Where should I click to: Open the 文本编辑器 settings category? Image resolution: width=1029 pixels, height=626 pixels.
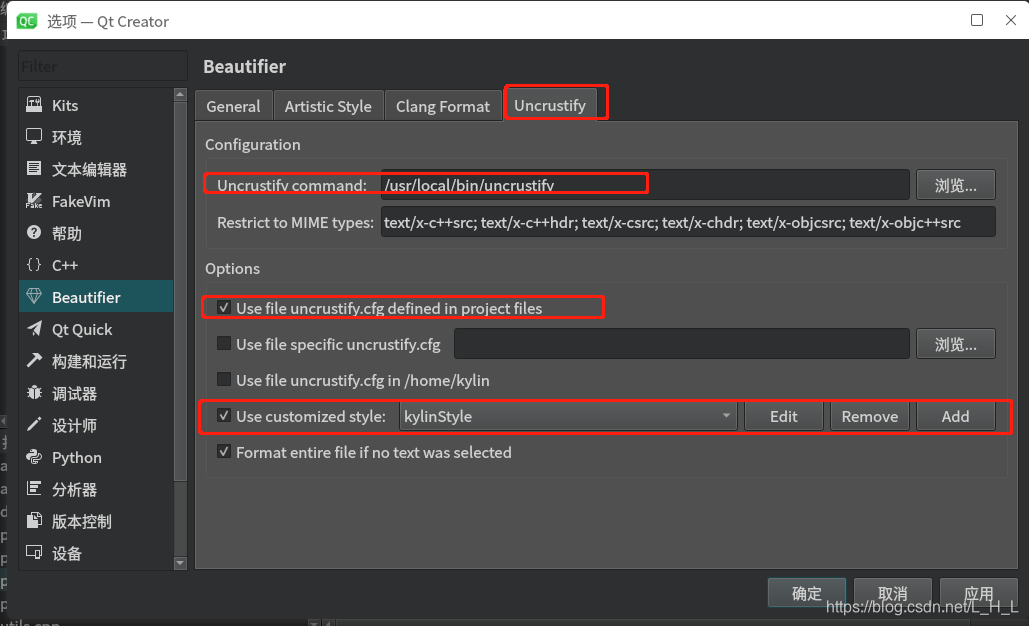coord(96,169)
